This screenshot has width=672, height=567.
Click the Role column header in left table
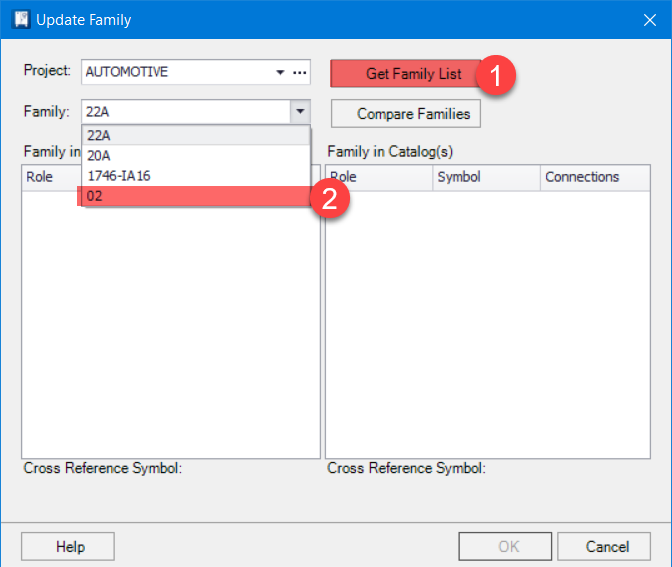coord(51,177)
